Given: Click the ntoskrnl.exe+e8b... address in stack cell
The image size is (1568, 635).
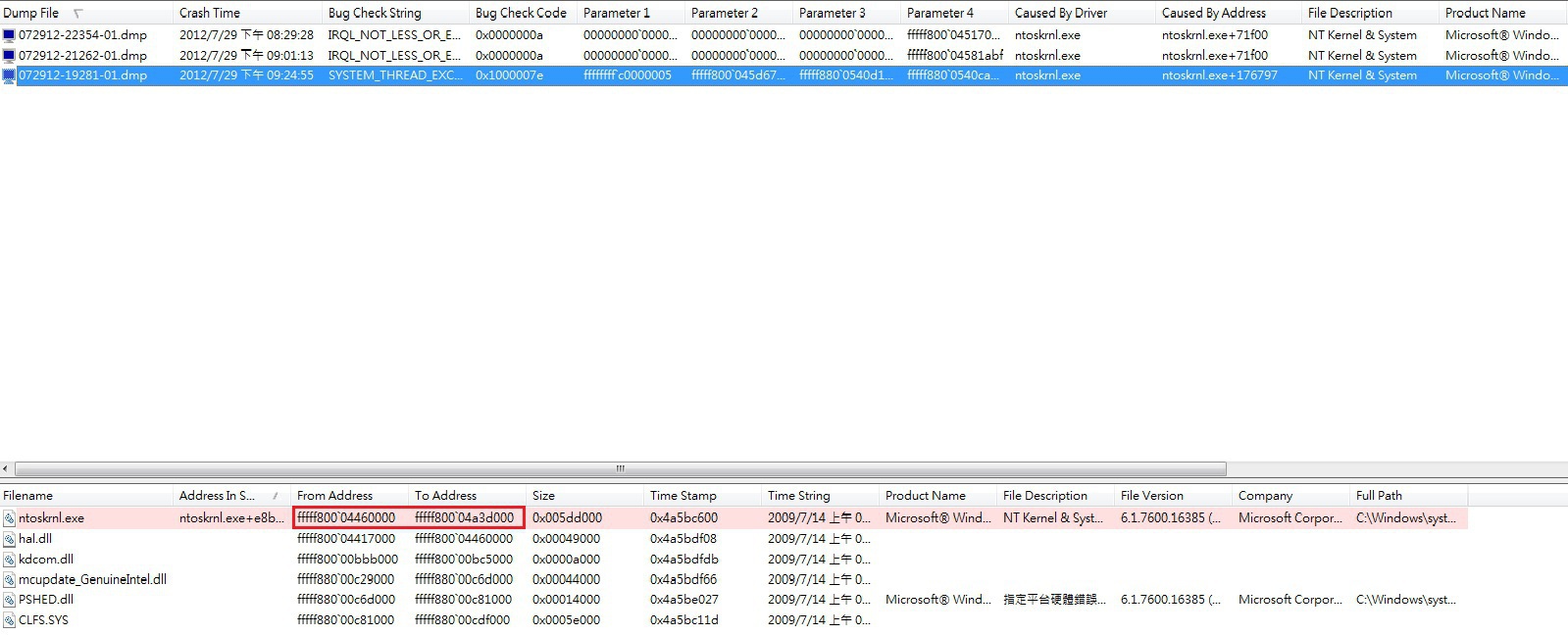Looking at the screenshot, I should [x=231, y=517].
